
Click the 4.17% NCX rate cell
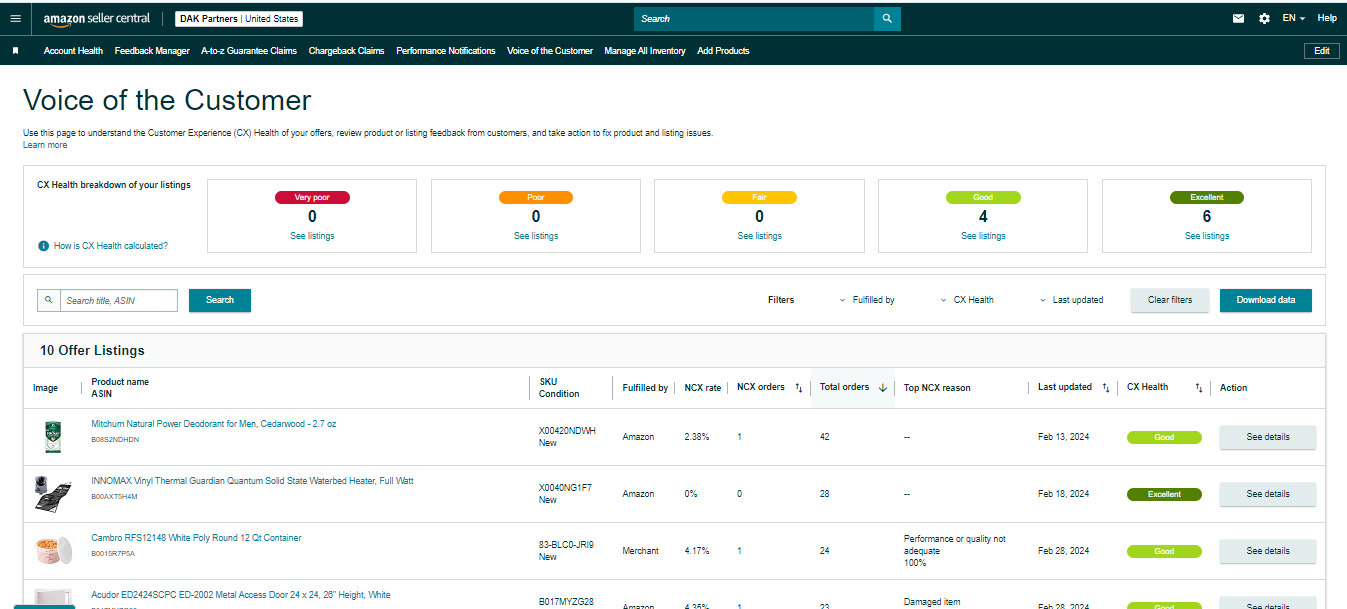click(x=697, y=551)
